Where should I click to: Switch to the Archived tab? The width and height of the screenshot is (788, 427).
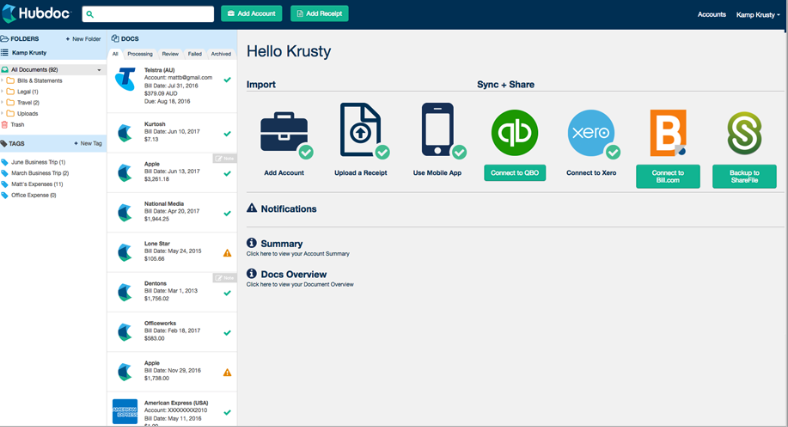pos(221,54)
